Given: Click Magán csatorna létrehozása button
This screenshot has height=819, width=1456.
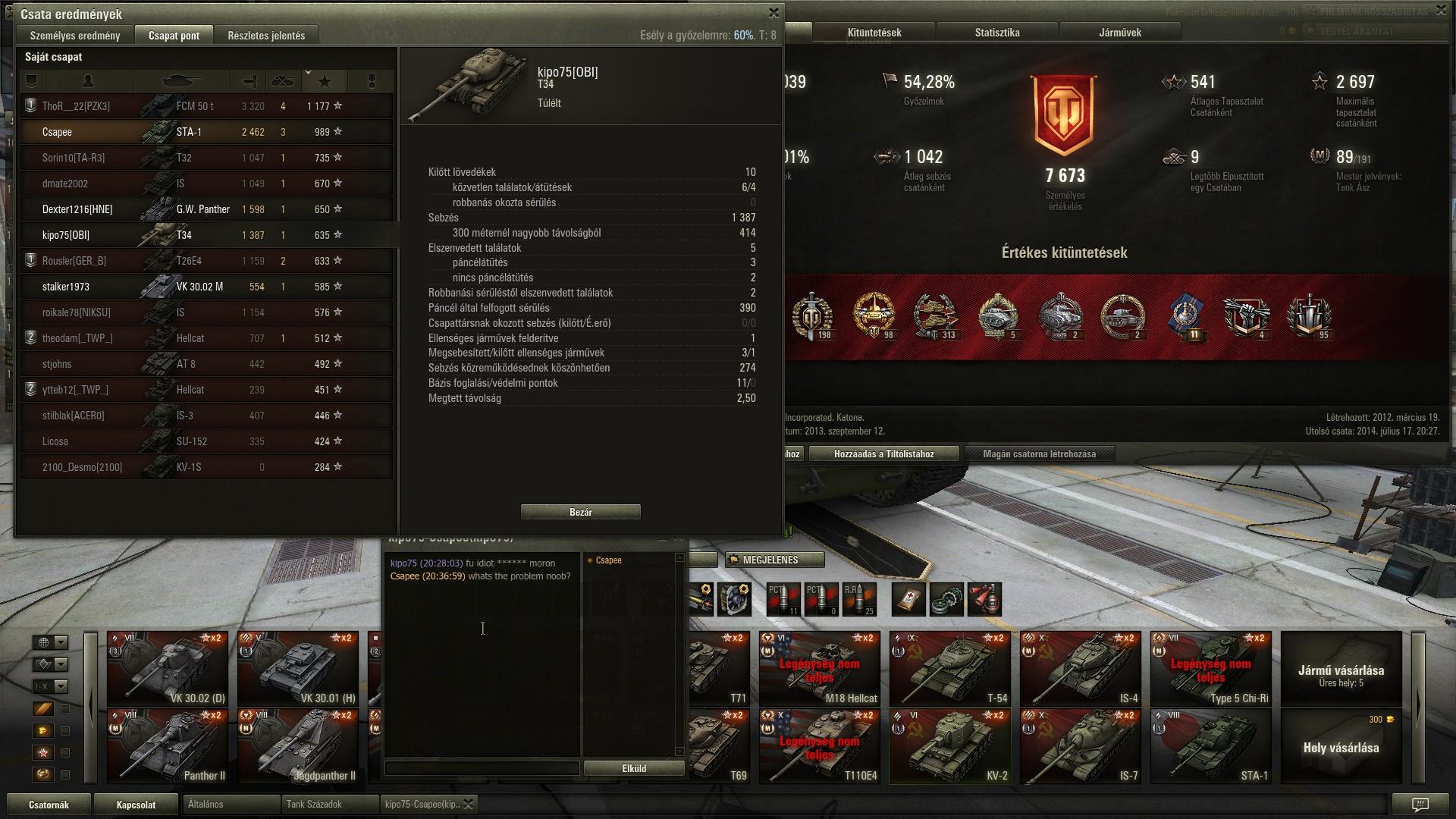Looking at the screenshot, I should [x=1039, y=454].
